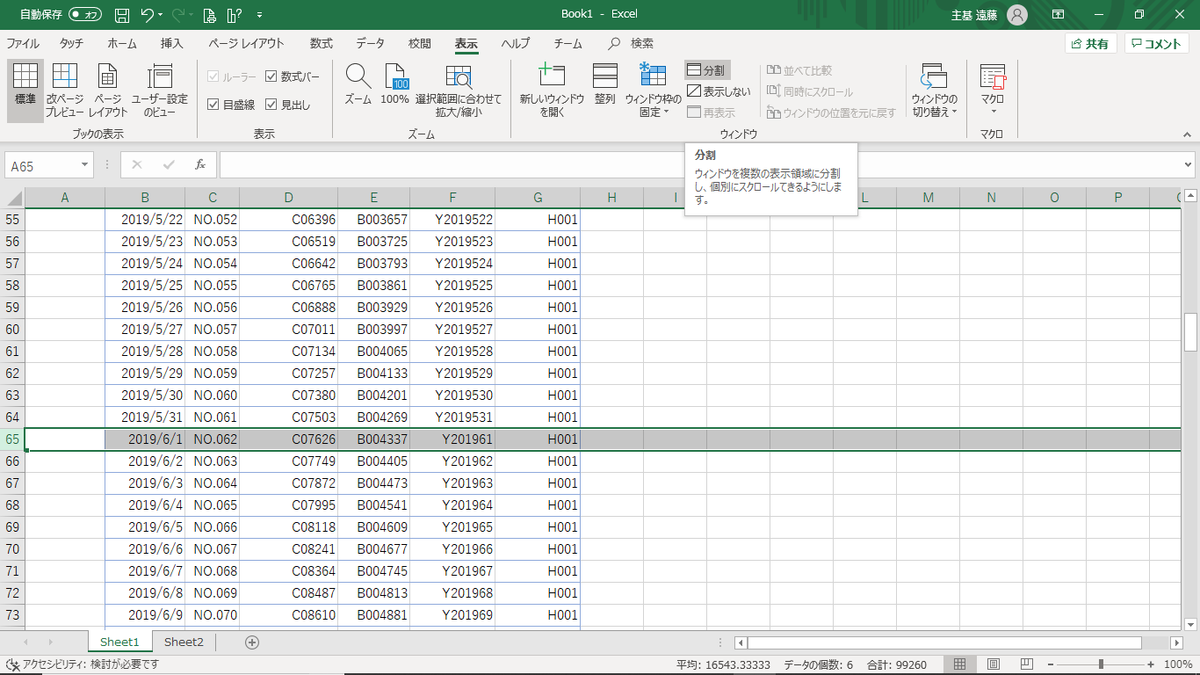Click the Name Box showing A65
Screen dimensions: 1200x675
(x=42, y=166)
